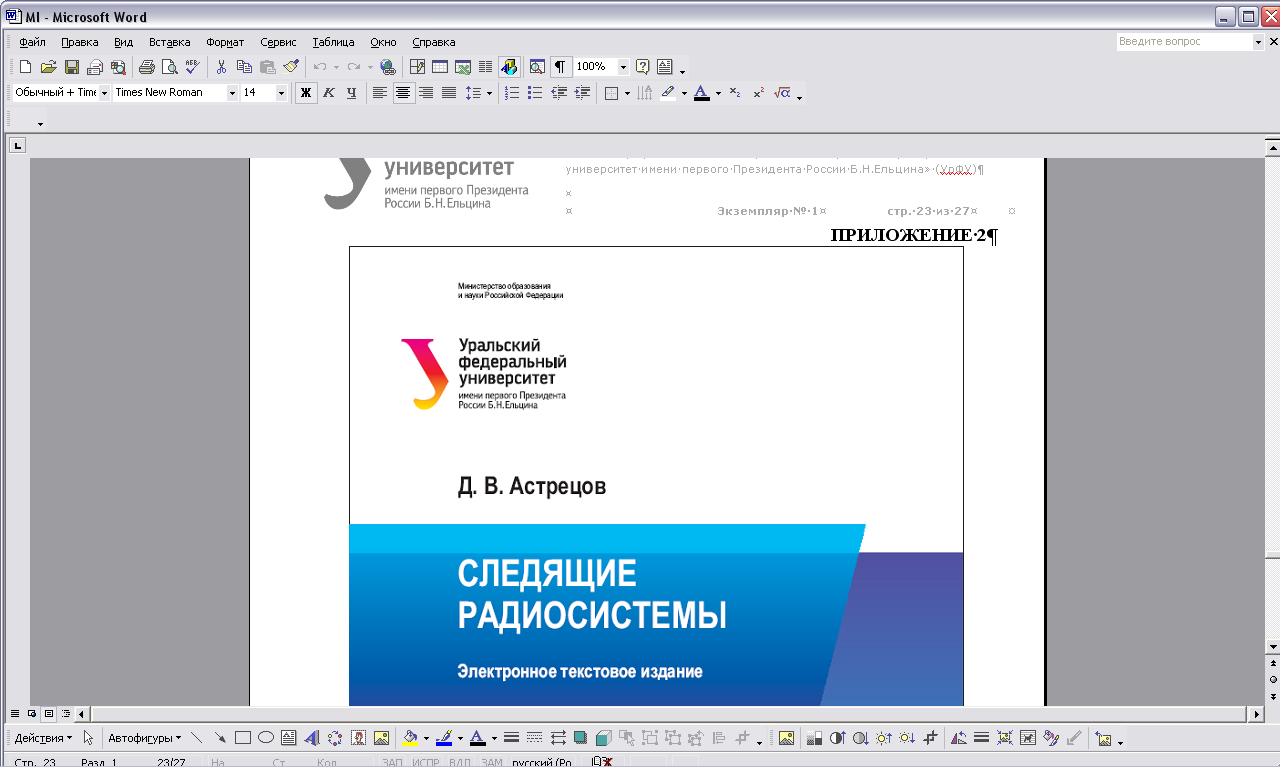
Task: Expand the 'Введите вопрос' help box dropdown
Action: pyautogui.click(x=1258, y=42)
